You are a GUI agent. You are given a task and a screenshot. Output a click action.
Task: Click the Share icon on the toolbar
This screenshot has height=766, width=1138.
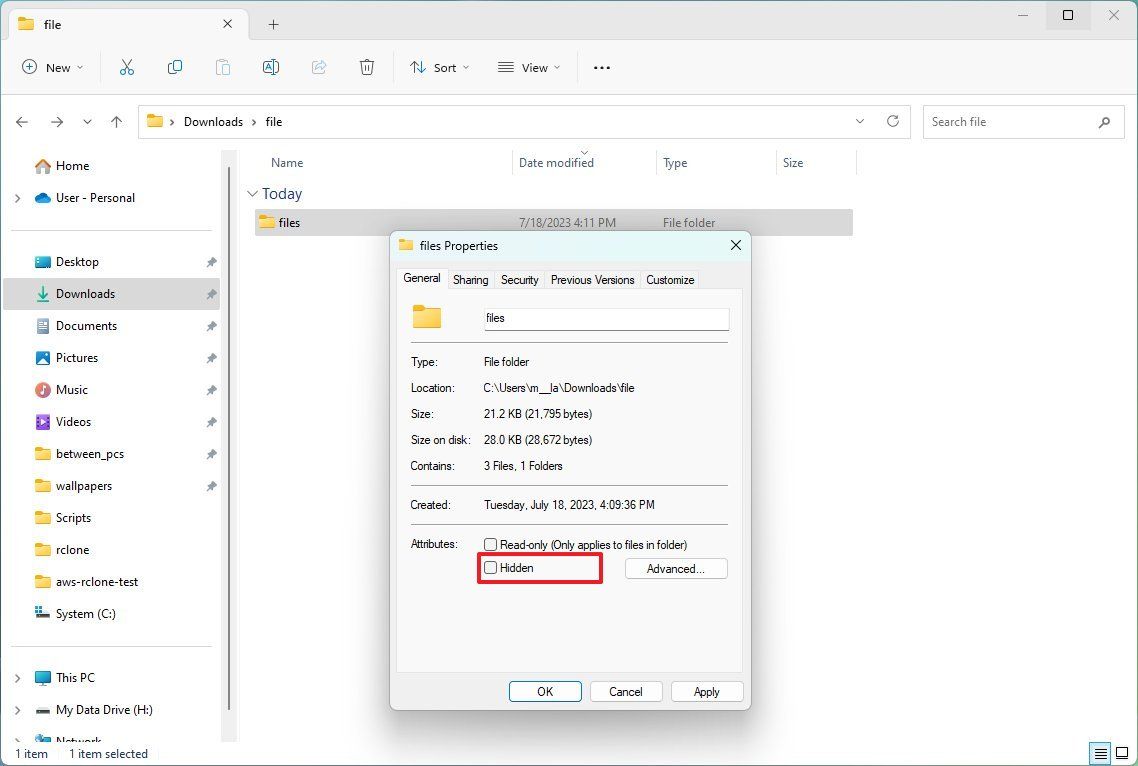coord(319,67)
